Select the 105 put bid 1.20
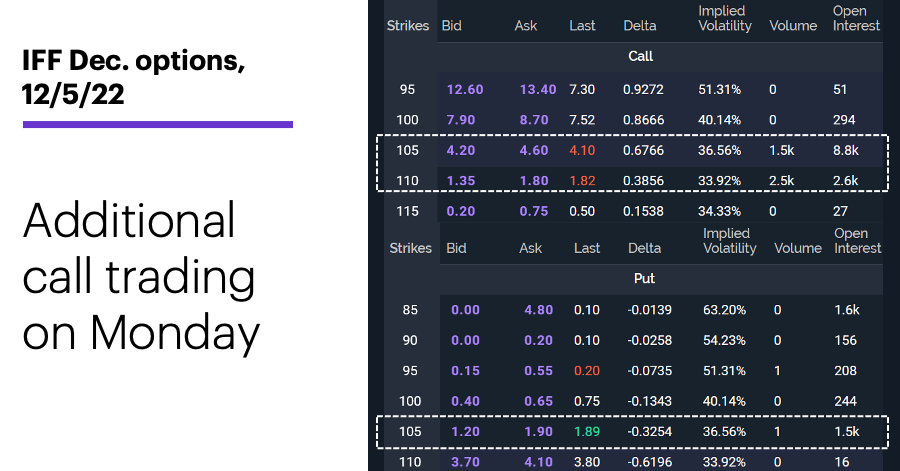 click(465, 431)
